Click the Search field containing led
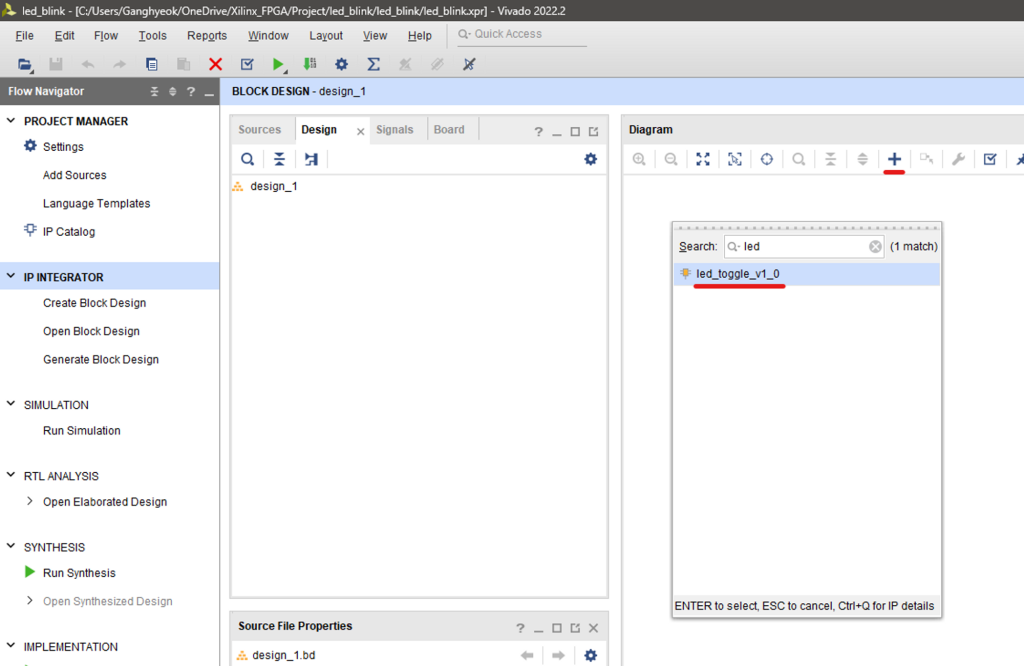The height and width of the screenshot is (666, 1024). tap(804, 246)
